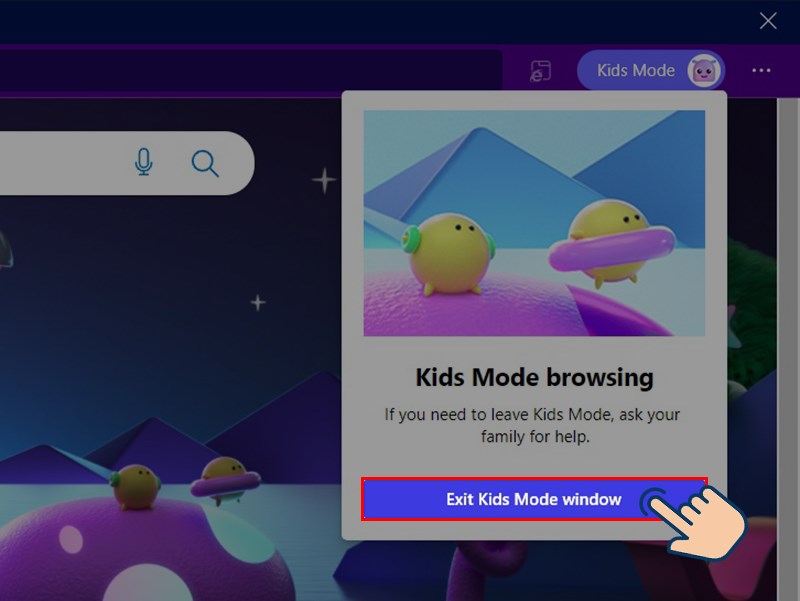Click the page vertical scrollbar

coord(788,349)
